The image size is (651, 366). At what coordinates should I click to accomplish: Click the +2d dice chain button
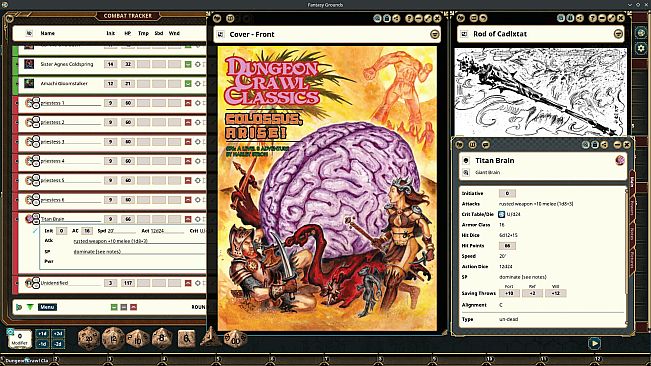click(x=57, y=334)
